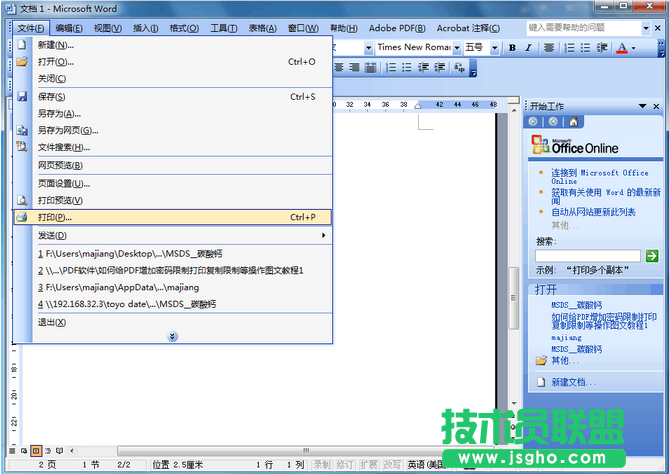The height and width of the screenshot is (474, 669).
Task: Toggle Italic formatting in toolbar
Action: point(528,47)
